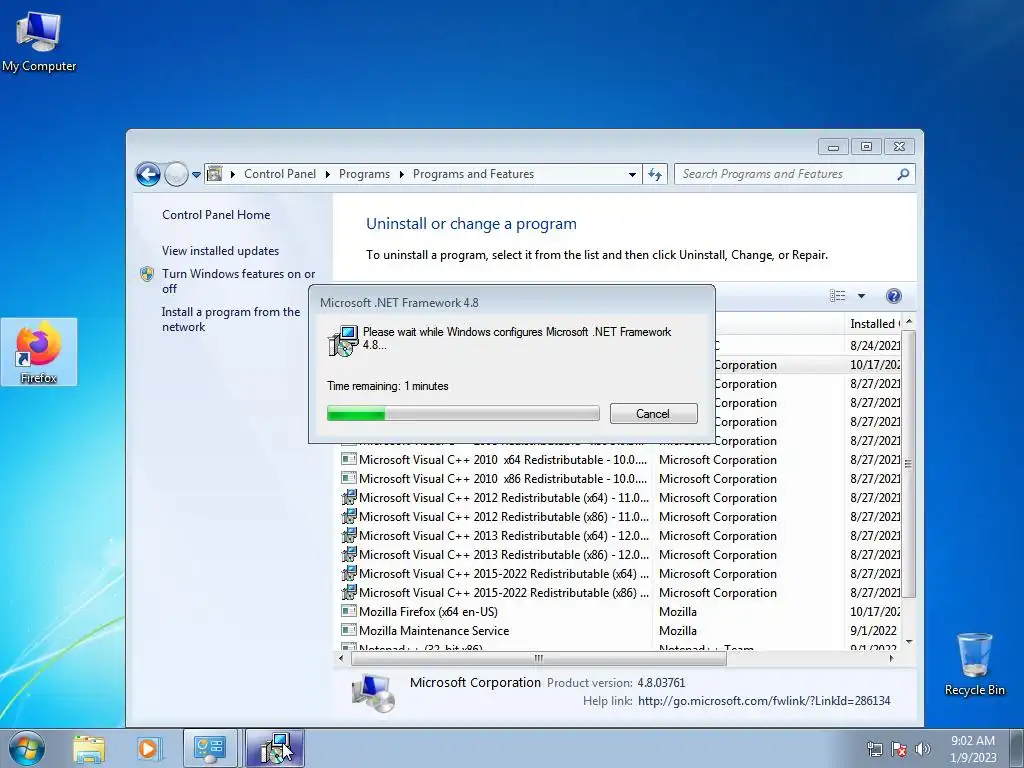Launch Windows Media Player from taskbar
This screenshot has width=1024, height=768.
(148, 749)
